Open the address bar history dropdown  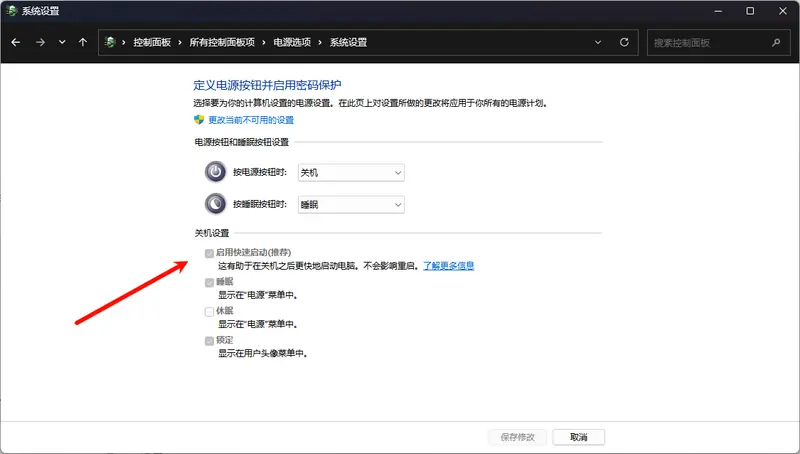598,42
